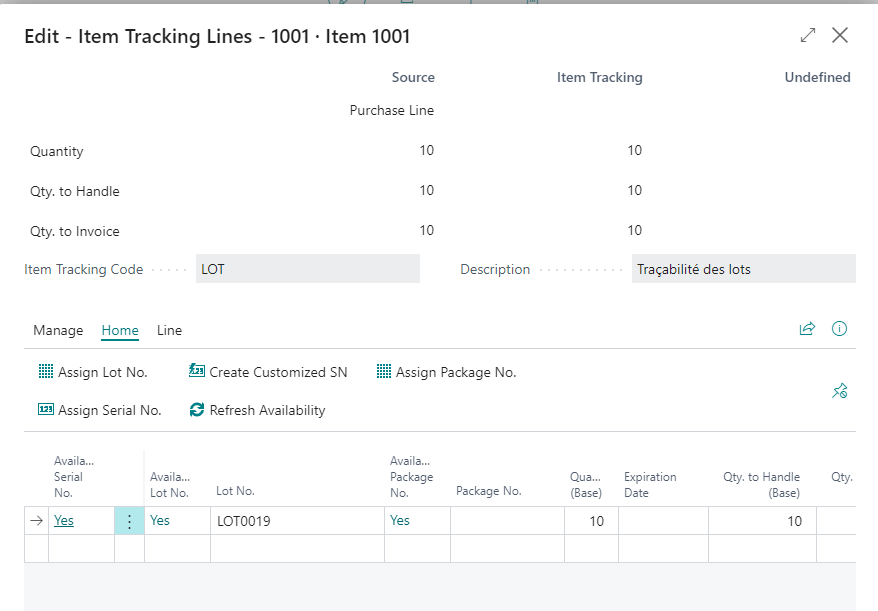This screenshot has width=878, height=611.
Task: Click the Item Tracking column heading
Action: point(600,77)
